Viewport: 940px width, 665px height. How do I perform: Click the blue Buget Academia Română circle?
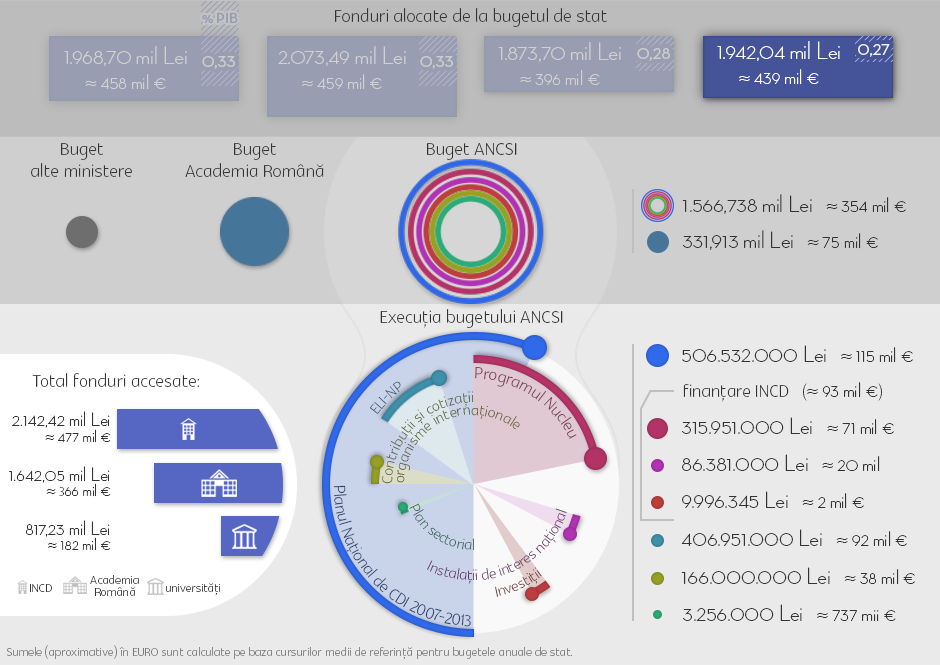pyautogui.click(x=255, y=231)
